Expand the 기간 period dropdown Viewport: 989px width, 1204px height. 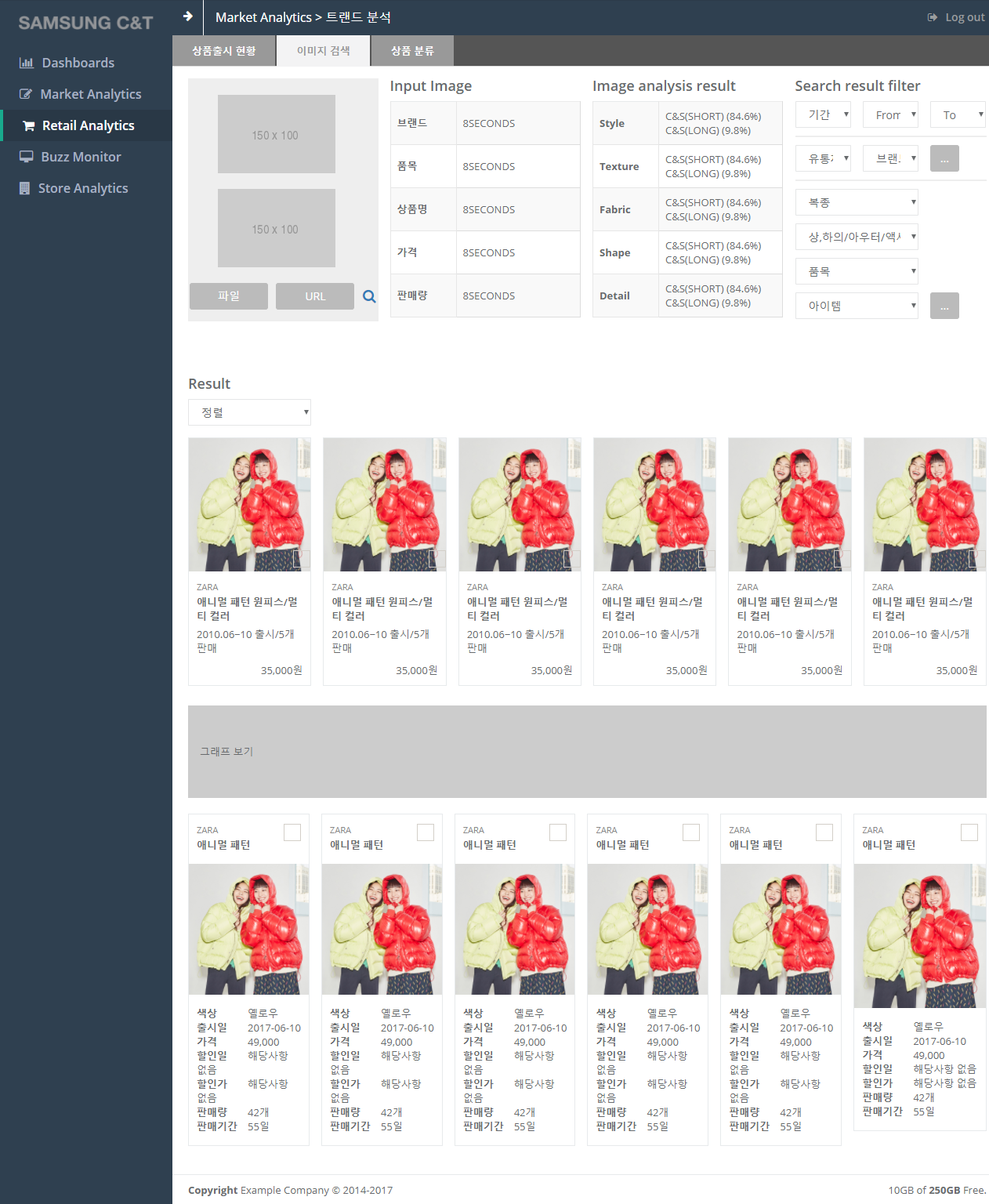[824, 115]
